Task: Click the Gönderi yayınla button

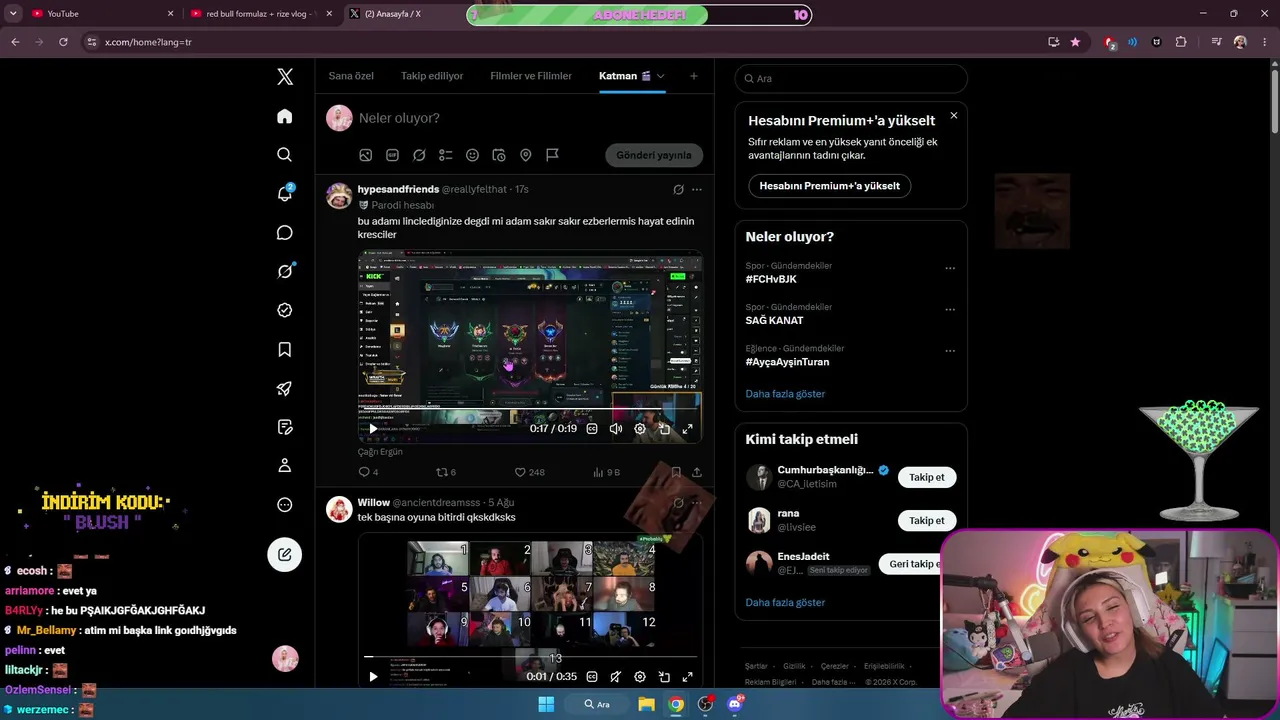Action: [654, 155]
